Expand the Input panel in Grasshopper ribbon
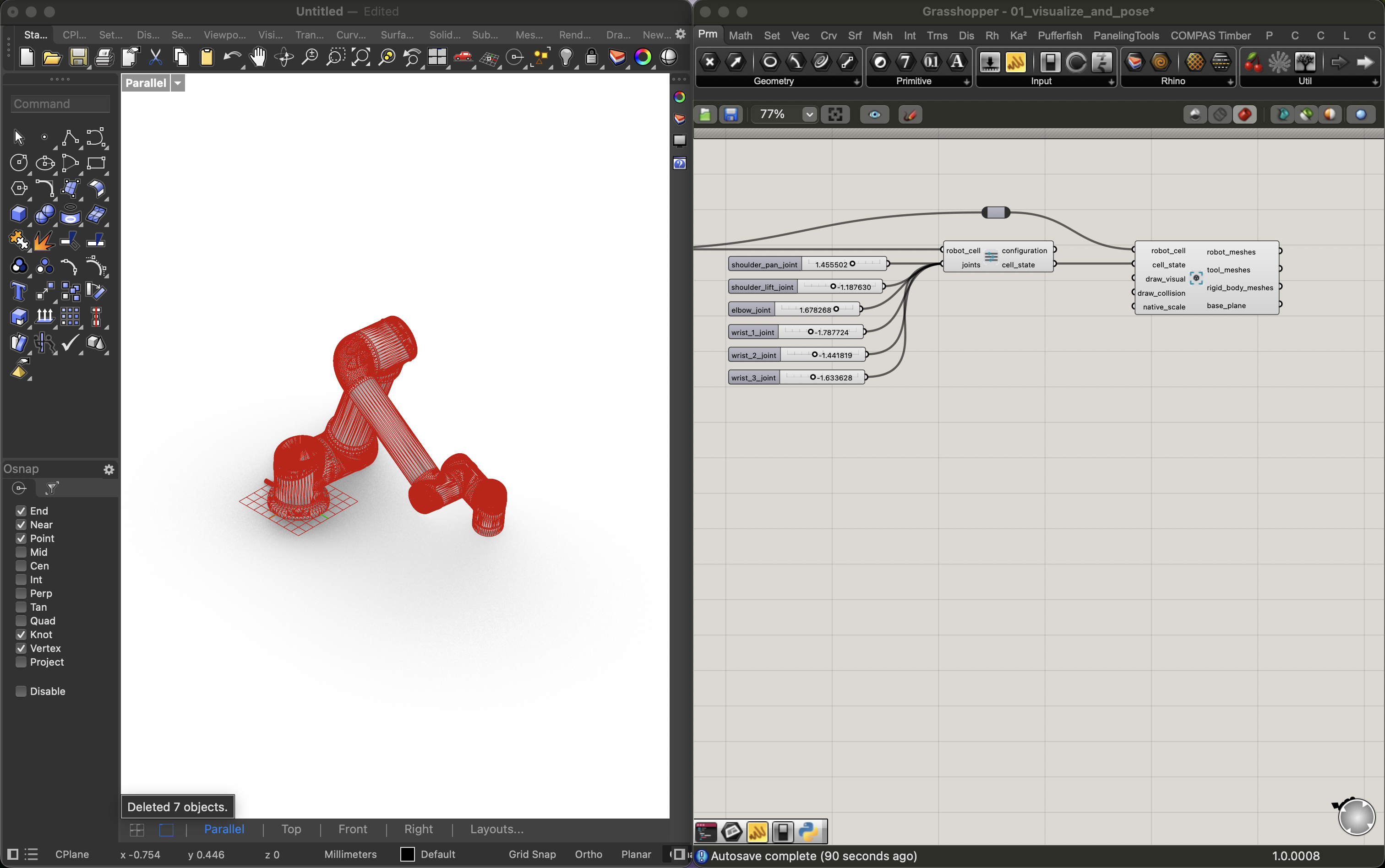 click(1112, 82)
